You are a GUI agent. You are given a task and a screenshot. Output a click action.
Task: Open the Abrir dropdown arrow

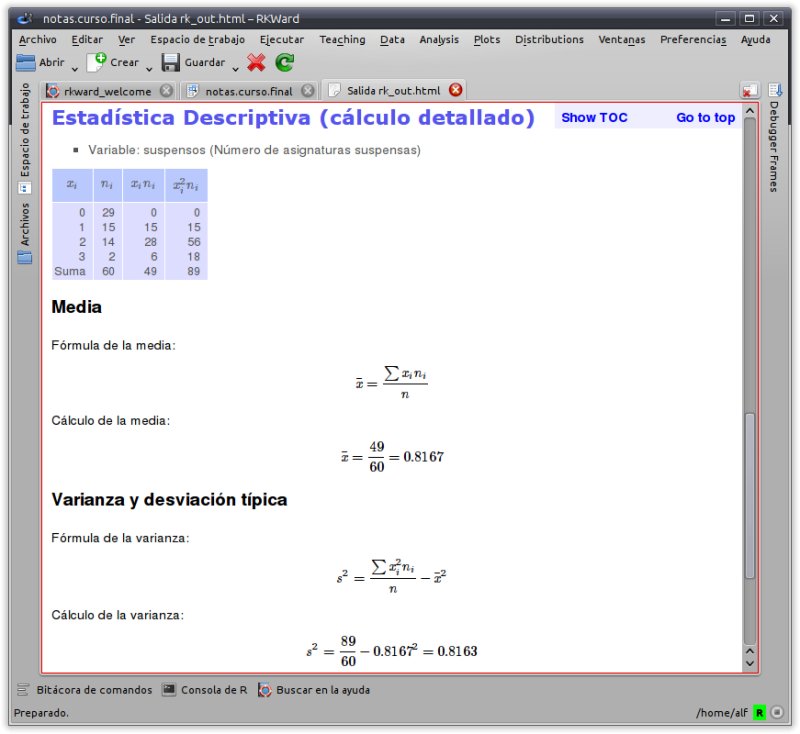pos(74,69)
